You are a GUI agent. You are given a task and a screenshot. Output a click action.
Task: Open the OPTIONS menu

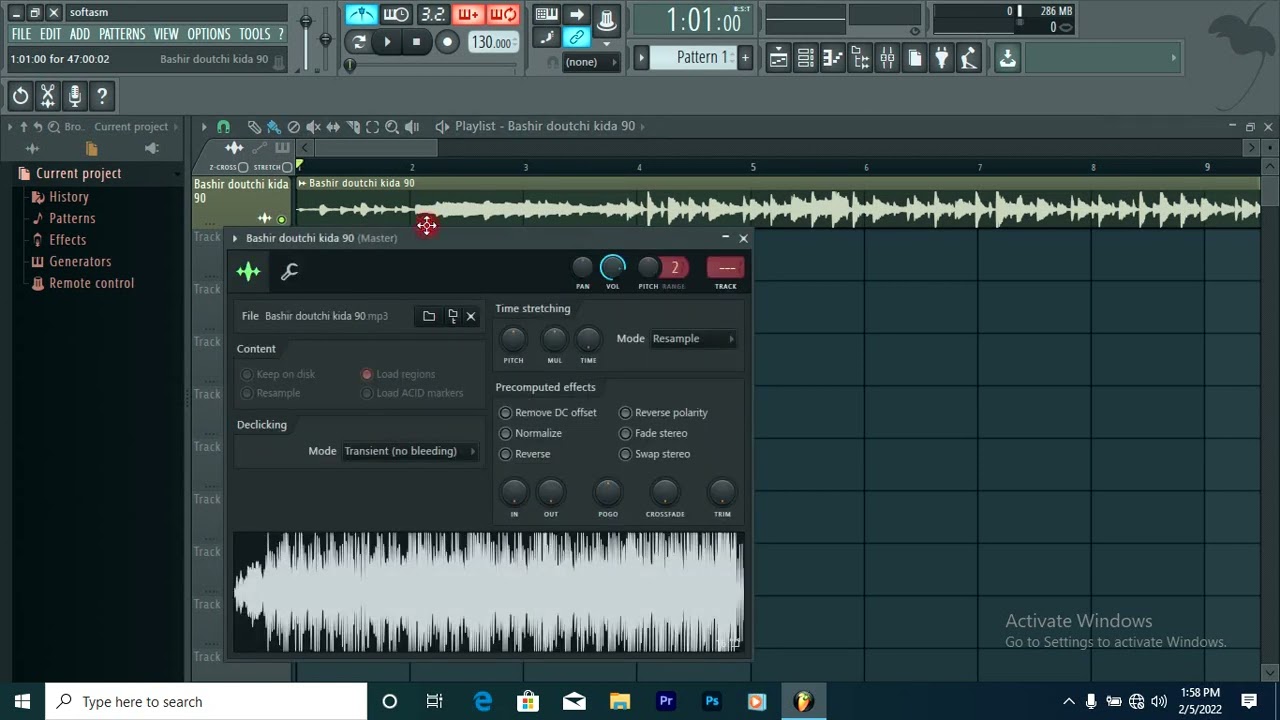point(209,34)
